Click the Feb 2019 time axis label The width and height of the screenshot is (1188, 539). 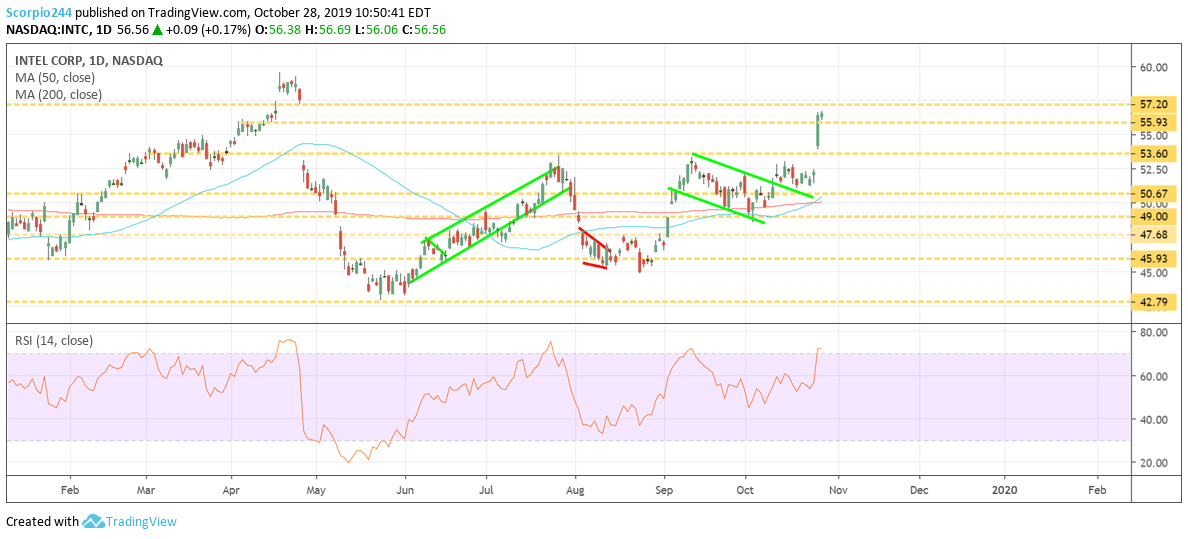[70, 489]
